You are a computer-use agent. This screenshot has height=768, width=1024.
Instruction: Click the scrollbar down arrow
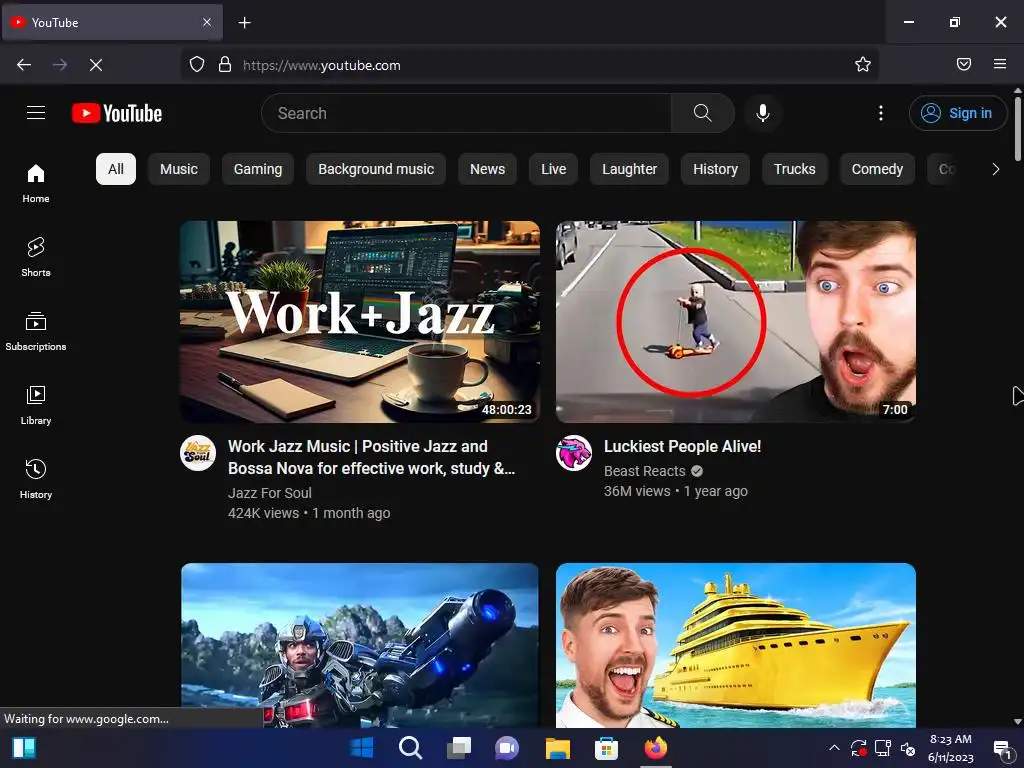tap(1017, 722)
